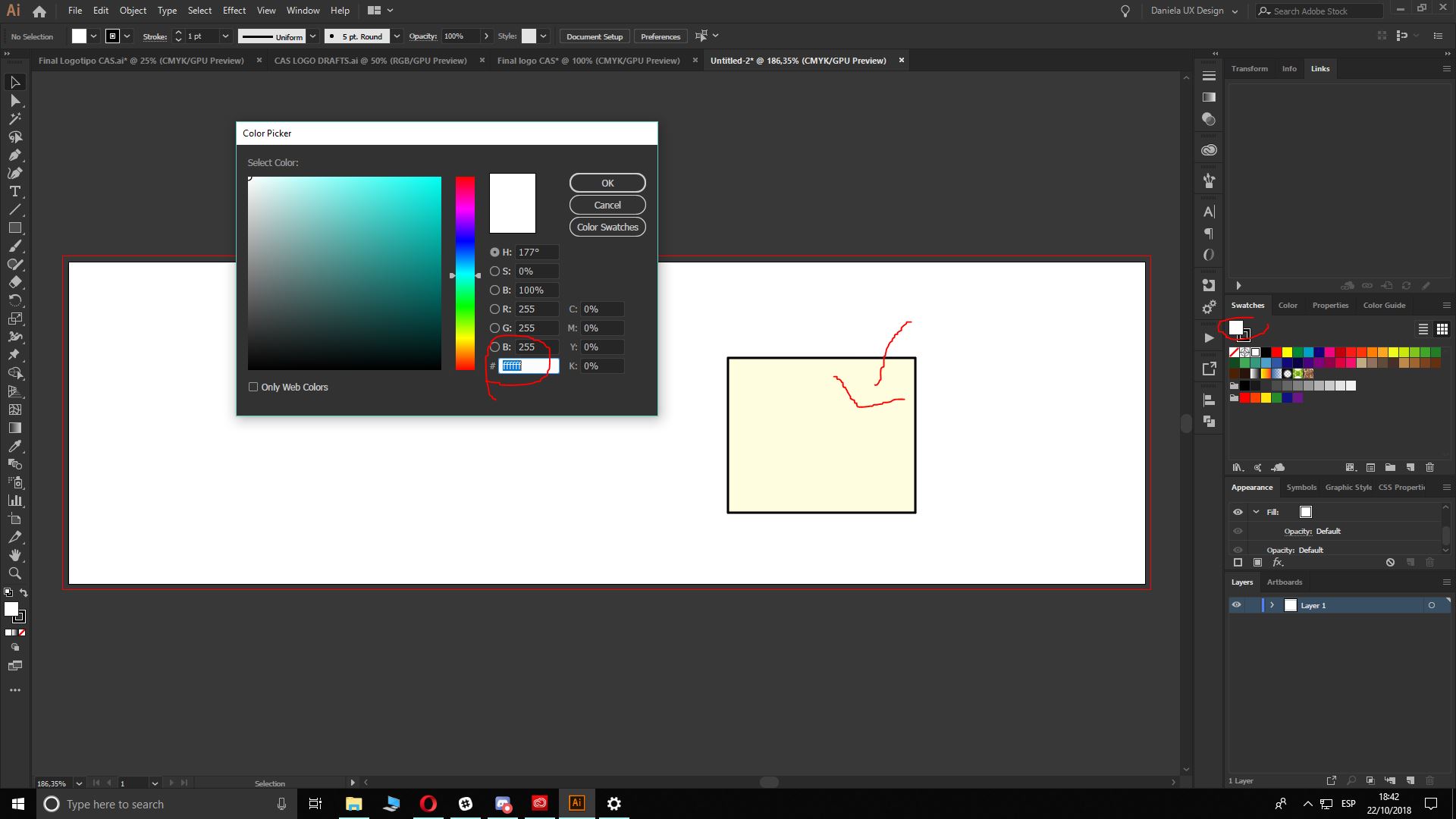Image resolution: width=1456 pixels, height=819 pixels.
Task: Open the Object menu
Action: pos(133,10)
